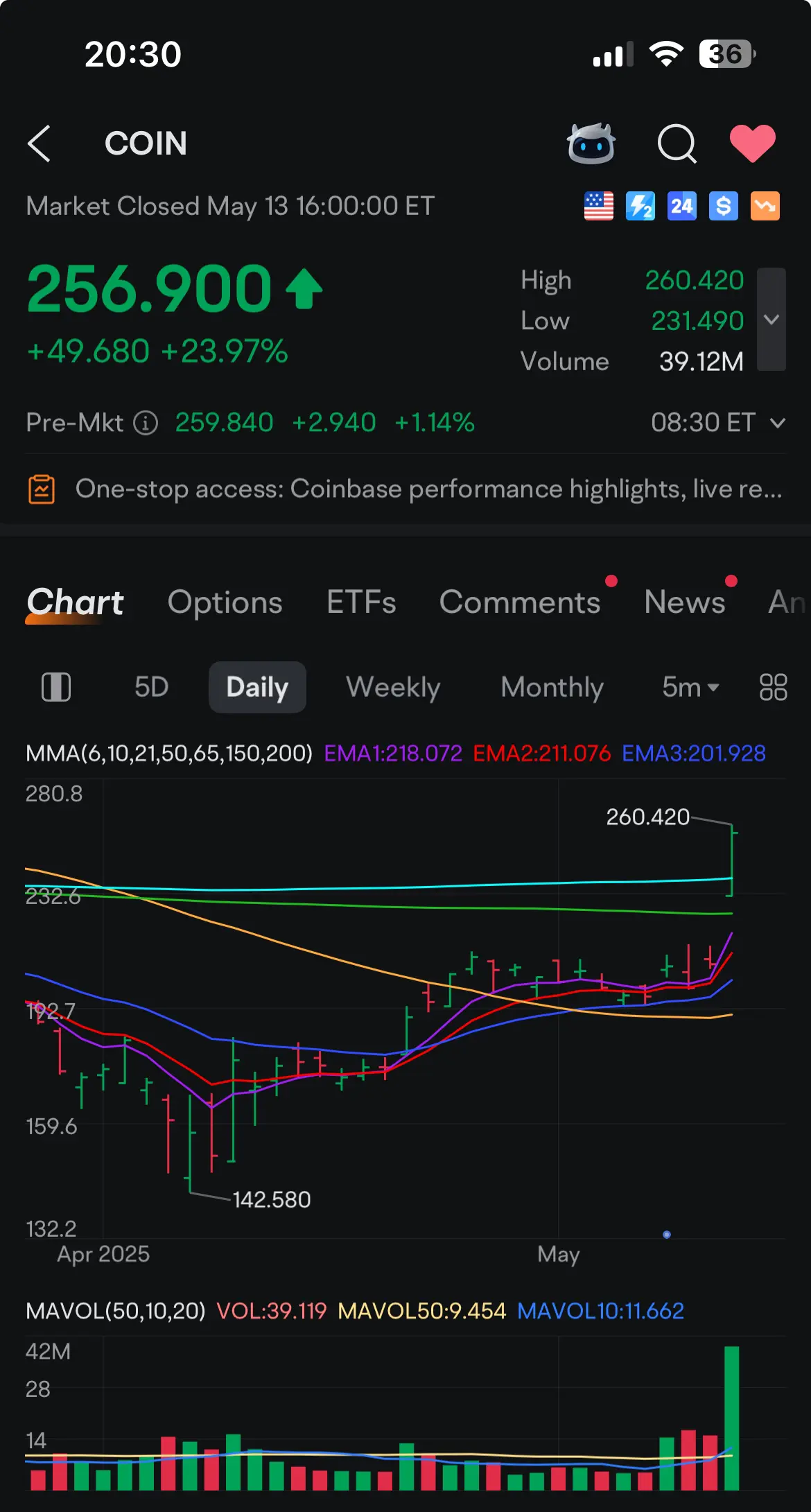Tap the pre-market price 259.840
The image size is (811, 1512).
click(225, 422)
